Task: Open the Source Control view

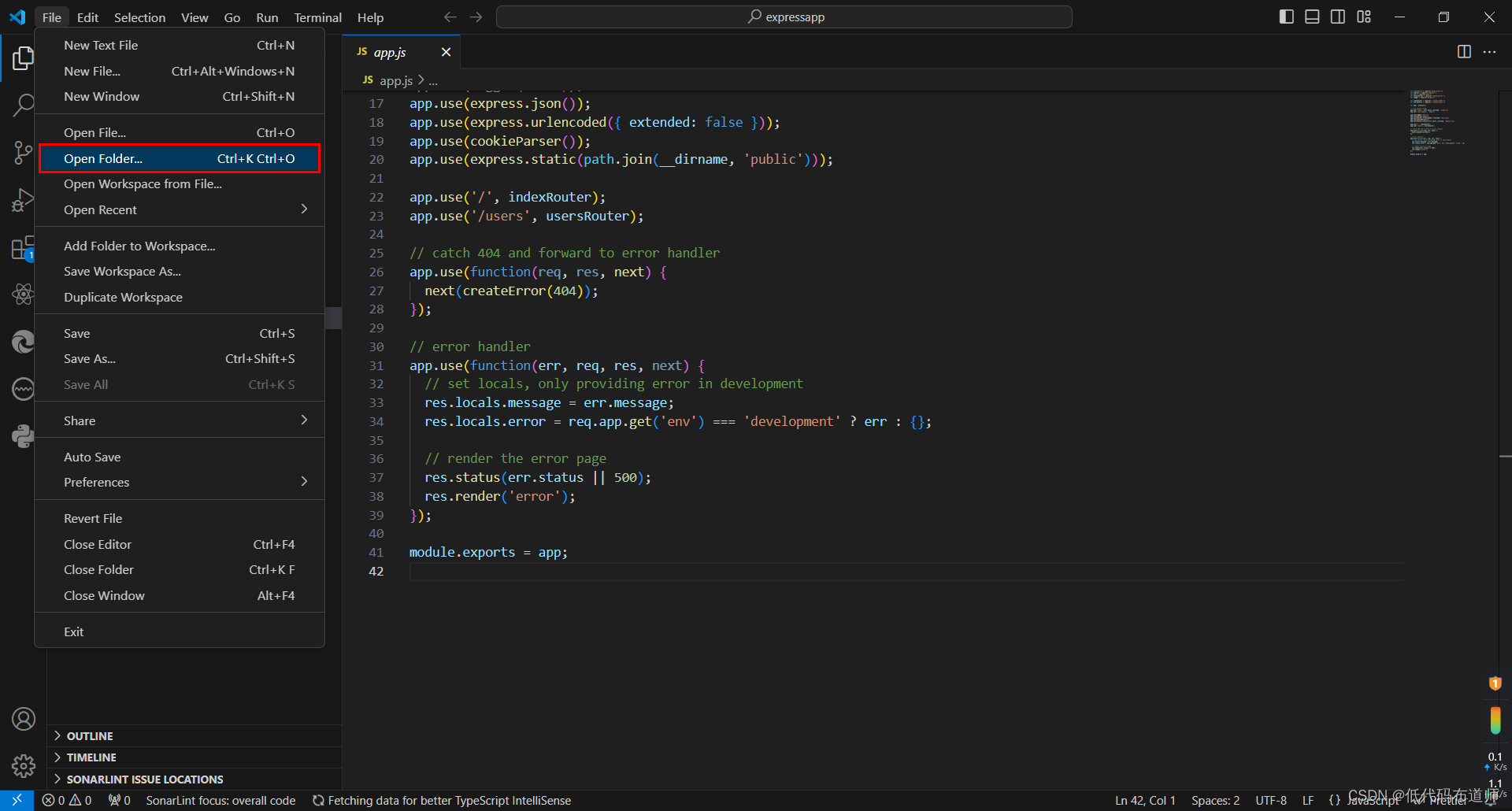Action: 23,152
